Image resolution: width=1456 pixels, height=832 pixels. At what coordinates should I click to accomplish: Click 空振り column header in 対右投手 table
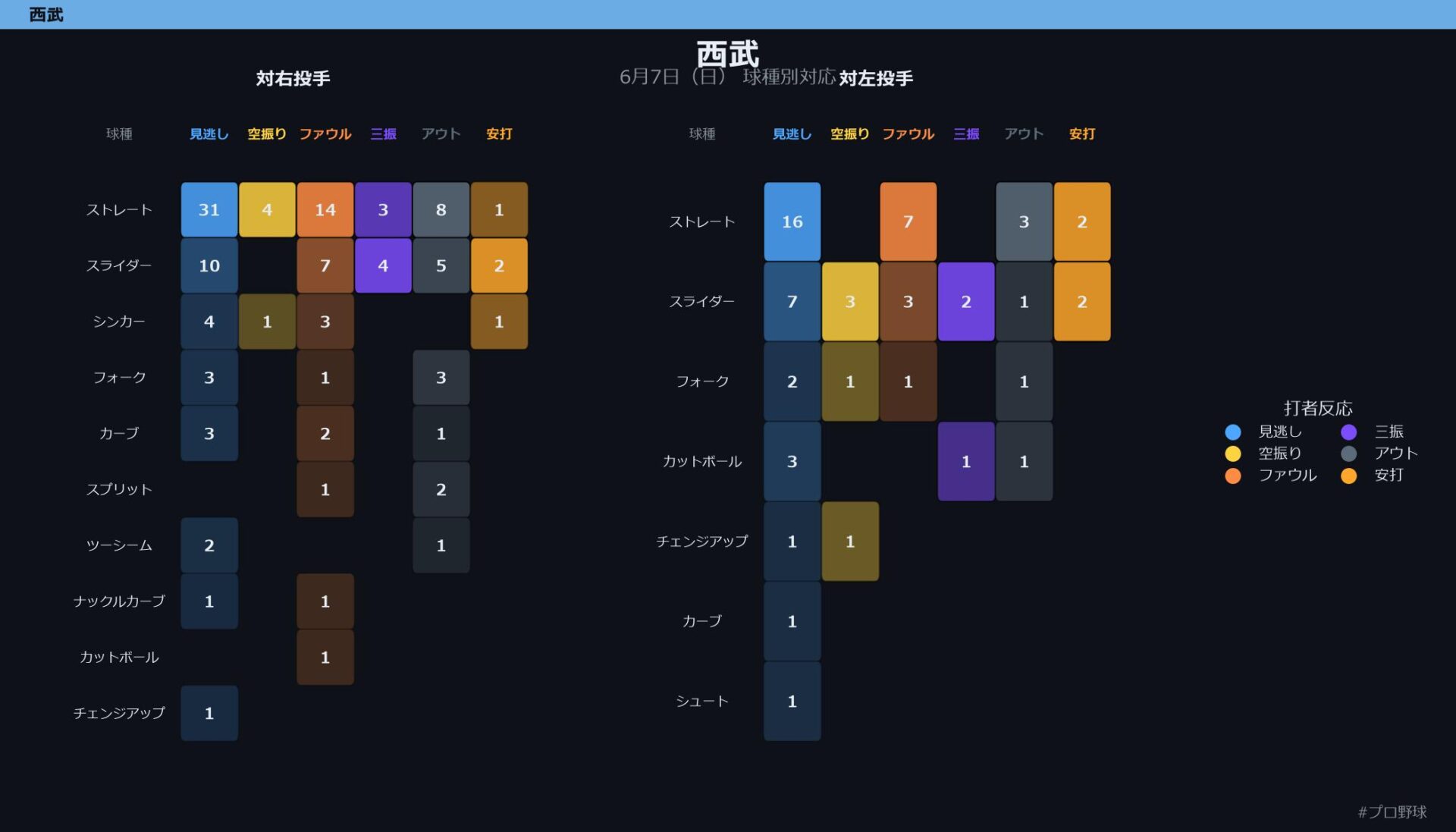click(267, 133)
